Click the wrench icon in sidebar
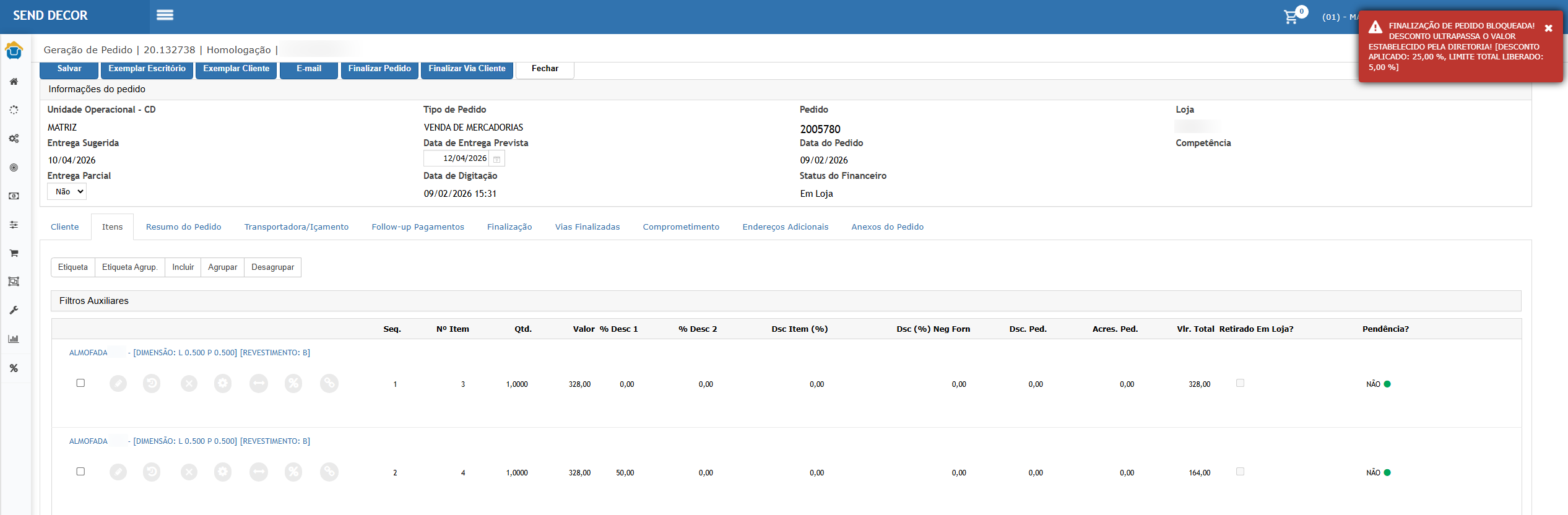 point(14,310)
